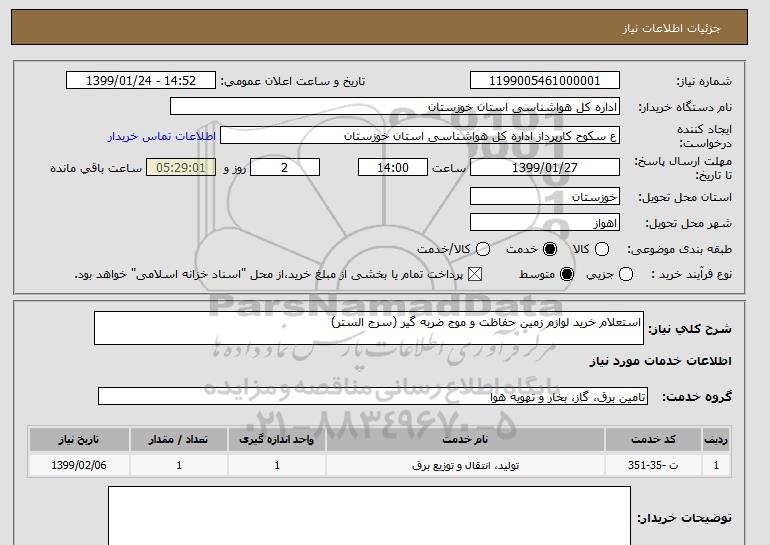Screen dimensions: 770x545
Task: Click the delivery city اهواز field
Action: pos(545,222)
